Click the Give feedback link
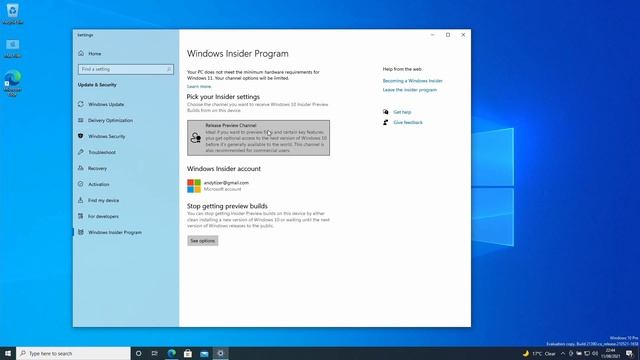The height and width of the screenshot is (360, 640). [408, 122]
